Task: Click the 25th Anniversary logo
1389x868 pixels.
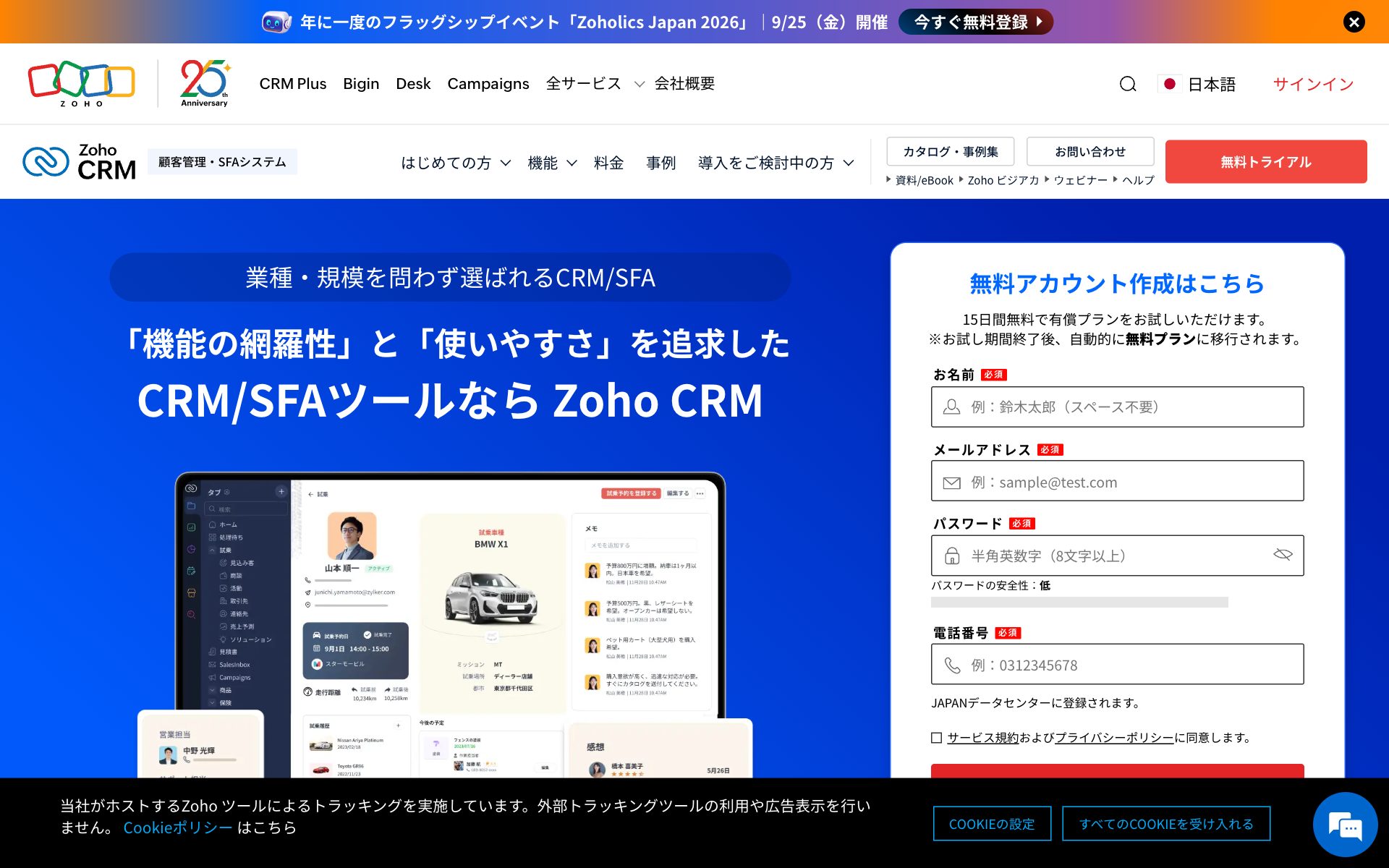Action: (205, 83)
